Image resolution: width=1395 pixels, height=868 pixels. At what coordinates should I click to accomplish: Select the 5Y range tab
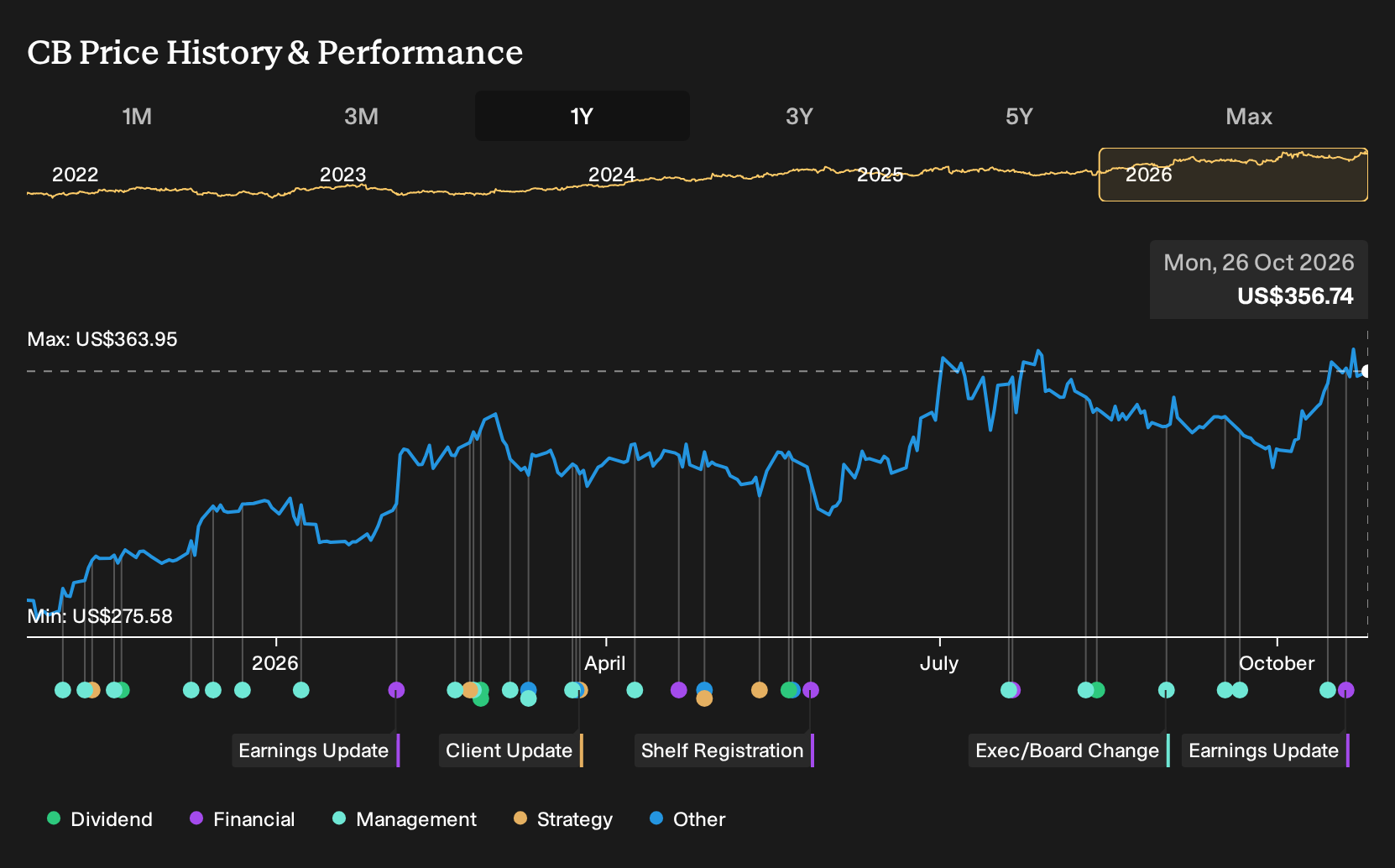[x=1019, y=116]
